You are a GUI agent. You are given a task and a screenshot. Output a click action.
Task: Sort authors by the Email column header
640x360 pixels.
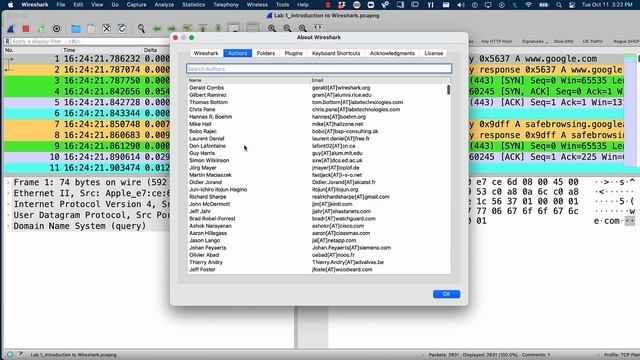(x=380, y=80)
